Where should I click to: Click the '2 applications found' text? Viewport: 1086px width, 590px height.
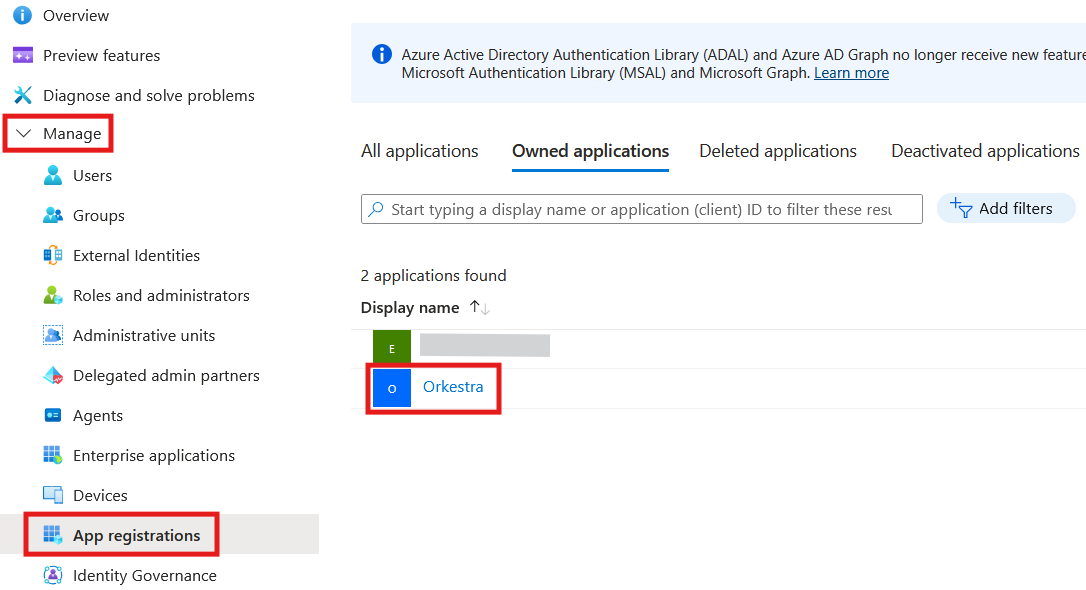(x=434, y=276)
